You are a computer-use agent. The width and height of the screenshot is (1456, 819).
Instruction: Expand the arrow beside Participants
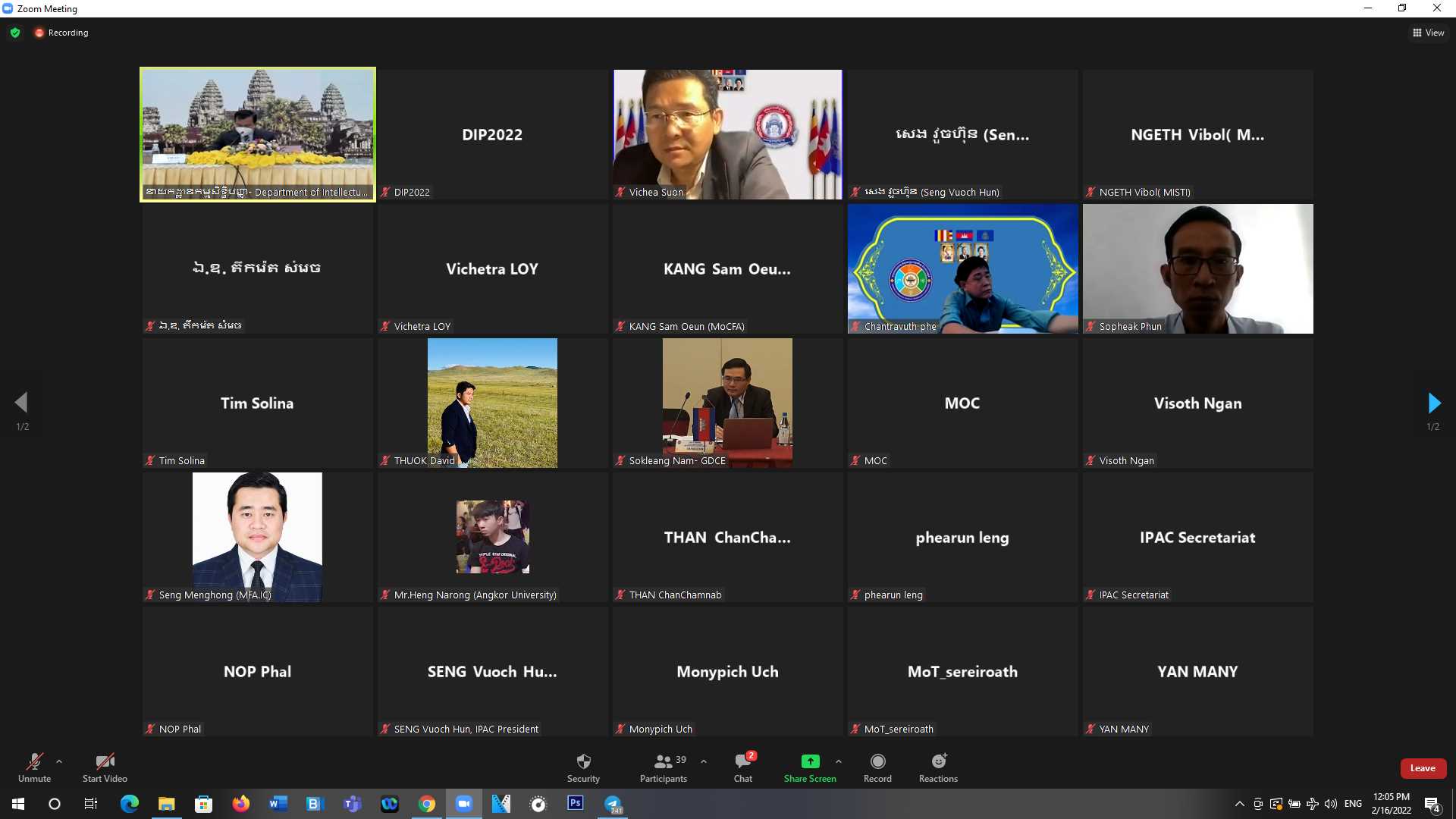tap(704, 761)
